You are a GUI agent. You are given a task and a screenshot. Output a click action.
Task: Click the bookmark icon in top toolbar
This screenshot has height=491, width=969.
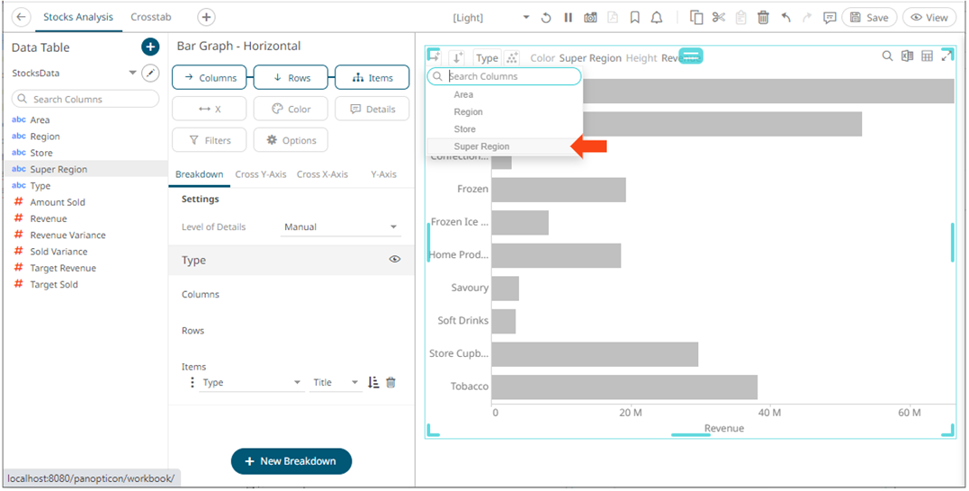(x=634, y=18)
